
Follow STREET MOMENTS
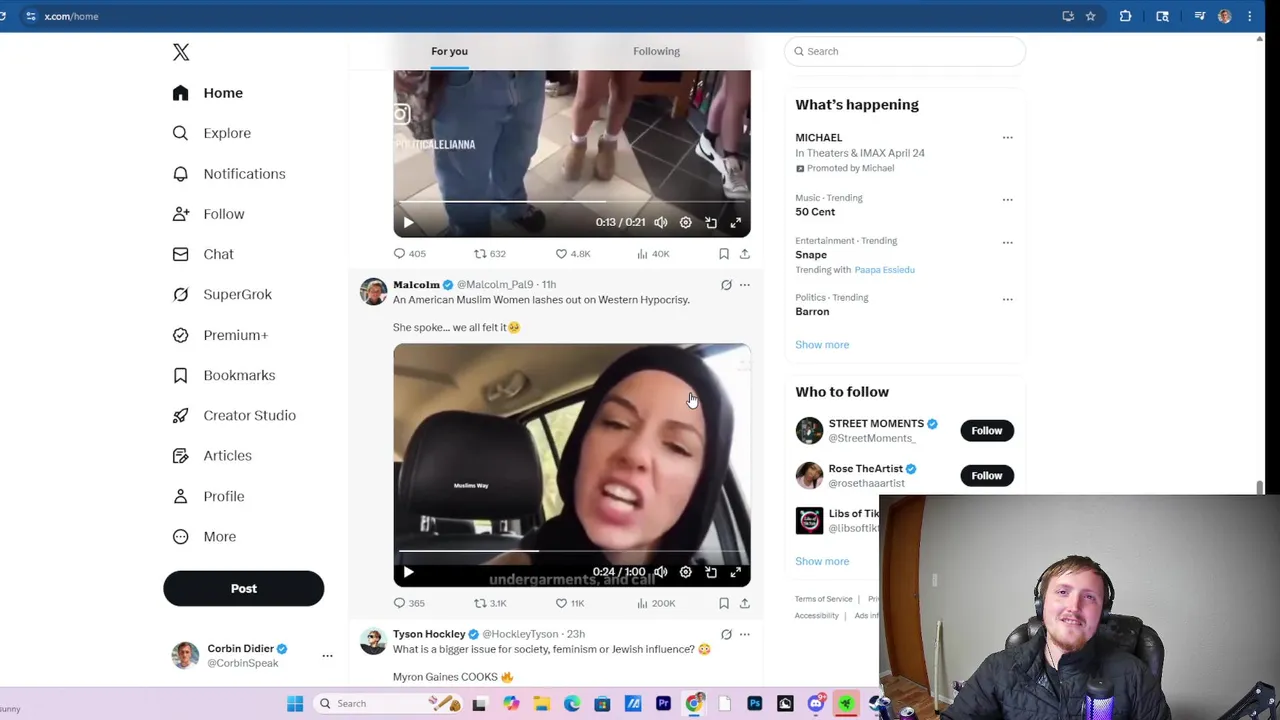coord(986,431)
